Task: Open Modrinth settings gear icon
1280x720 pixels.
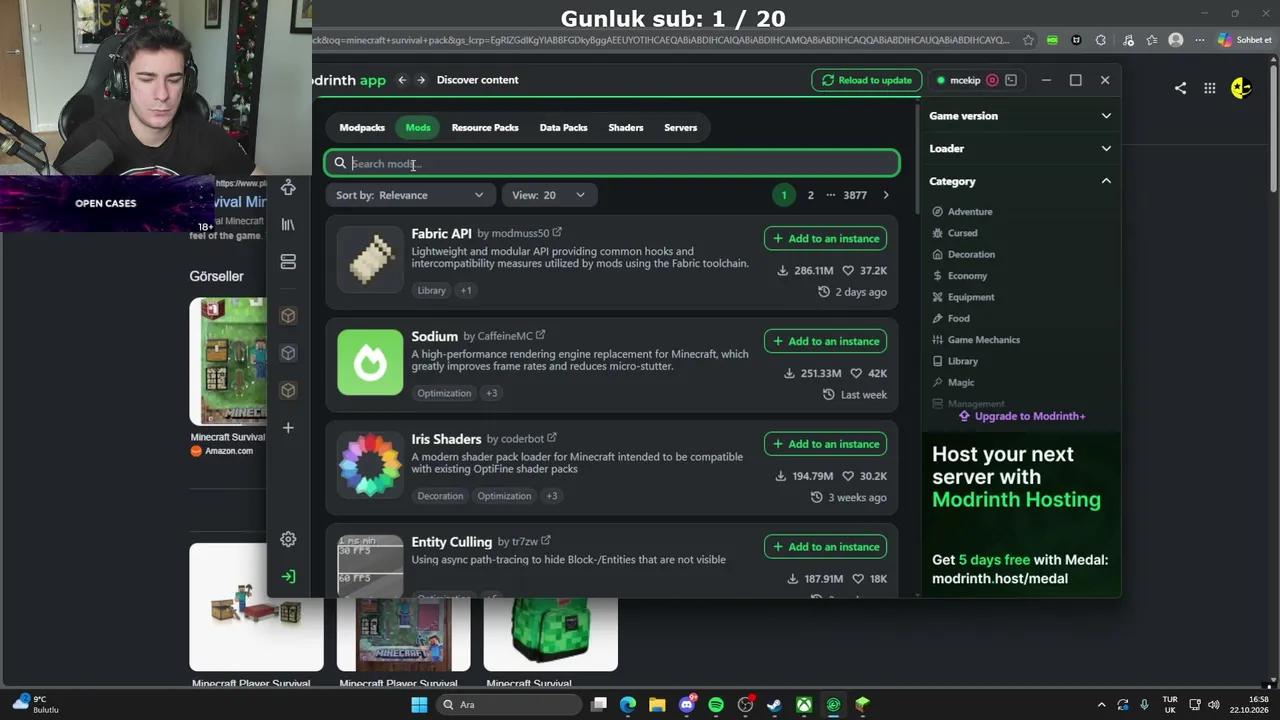Action: (x=288, y=539)
